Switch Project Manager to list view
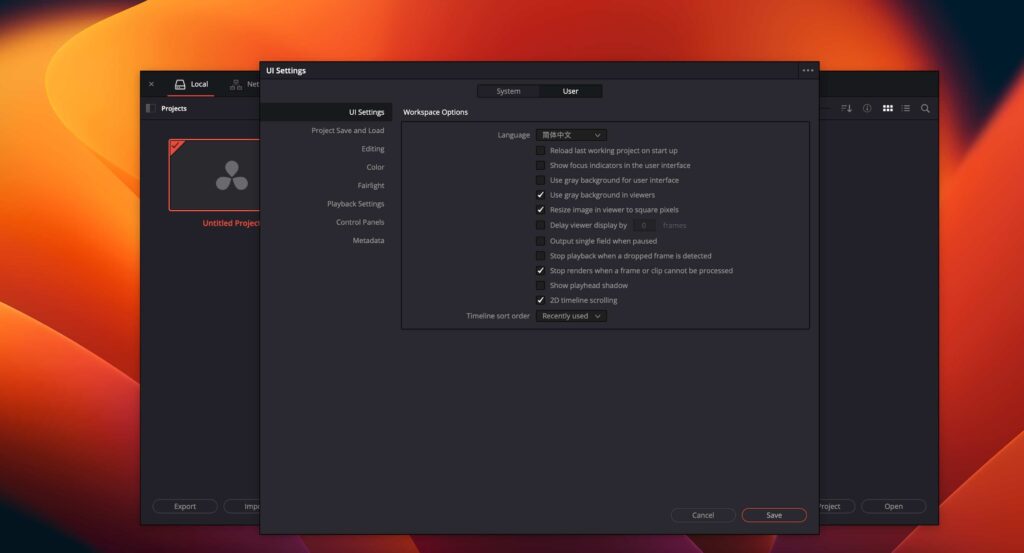 coord(906,108)
